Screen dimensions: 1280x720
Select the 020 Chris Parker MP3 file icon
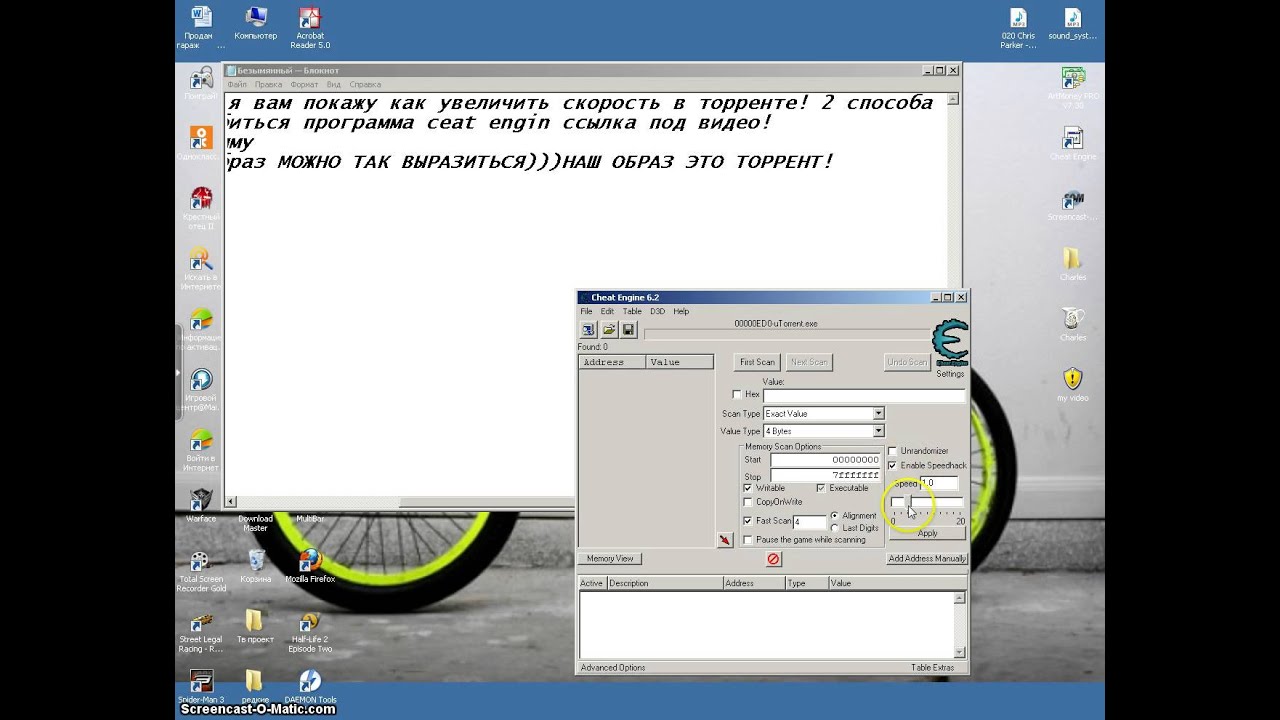coord(1018,18)
